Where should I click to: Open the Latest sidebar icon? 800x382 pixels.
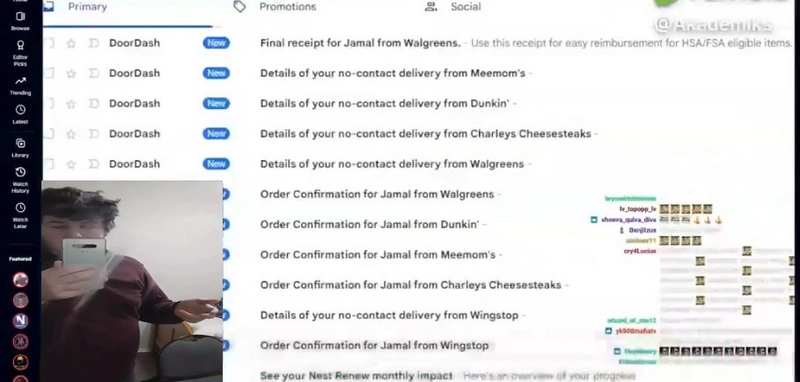(20, 114)
